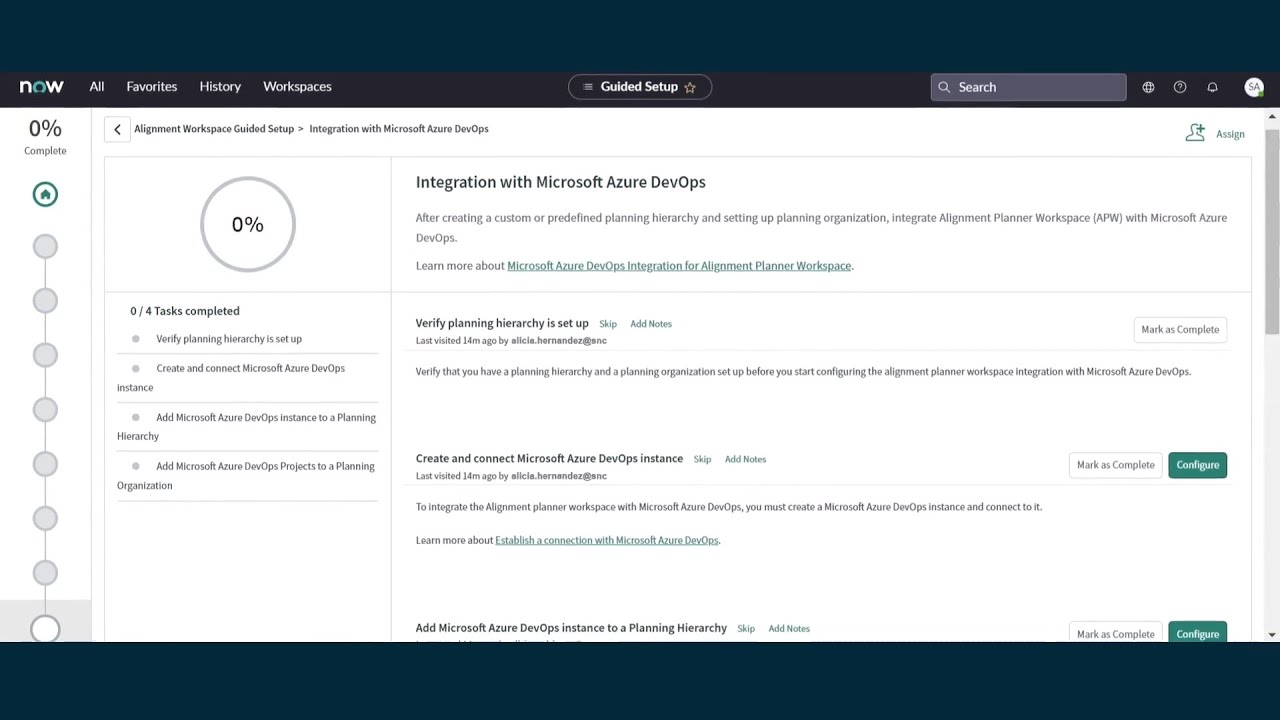Click in the Search input field
This screenshot has height=720, width=1280.
(1029, 87)
